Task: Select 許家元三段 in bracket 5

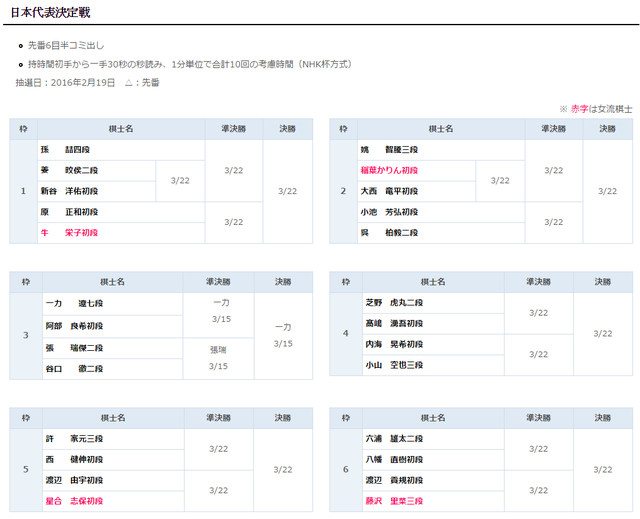Action: 70,438
